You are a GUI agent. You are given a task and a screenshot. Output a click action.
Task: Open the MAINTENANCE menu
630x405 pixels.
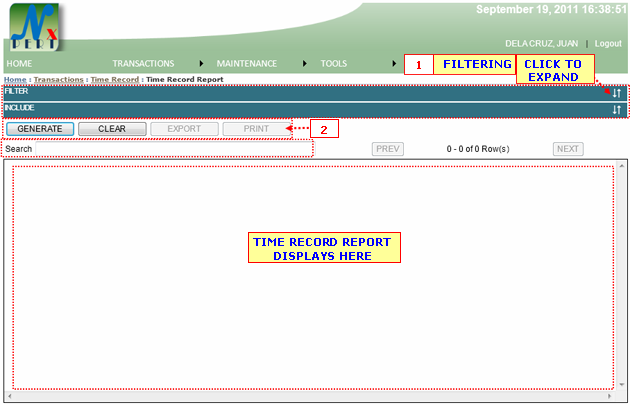[247, 63]
